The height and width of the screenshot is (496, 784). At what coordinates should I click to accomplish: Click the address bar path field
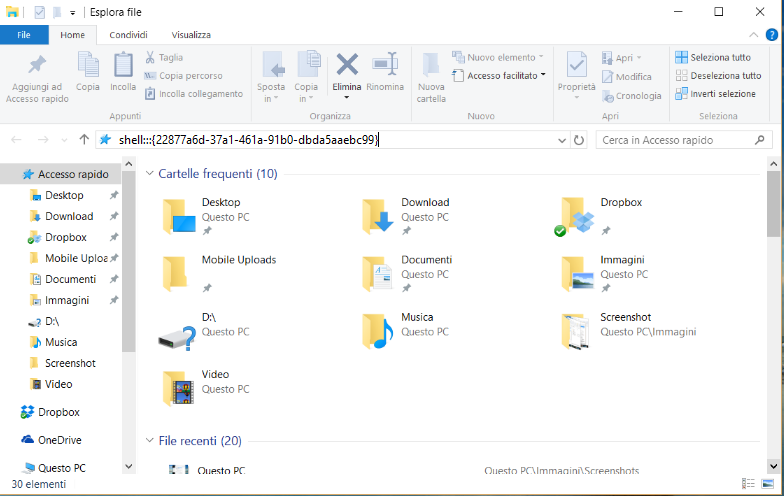[x=328, y=140]
